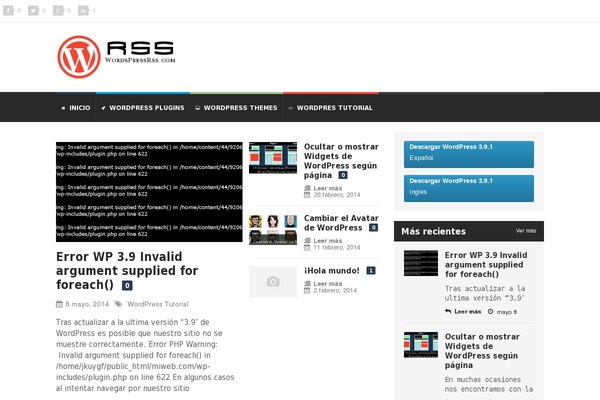Open the WordPress Tutorial category link
Screen dimensions: 600x400
coord(158,304)
